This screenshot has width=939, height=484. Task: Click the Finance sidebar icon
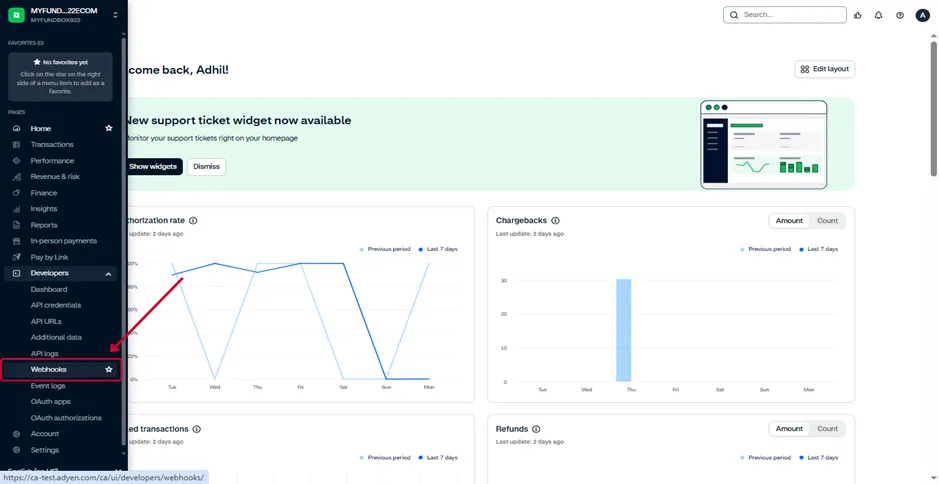pyautogui.click(x=17, y=193)
